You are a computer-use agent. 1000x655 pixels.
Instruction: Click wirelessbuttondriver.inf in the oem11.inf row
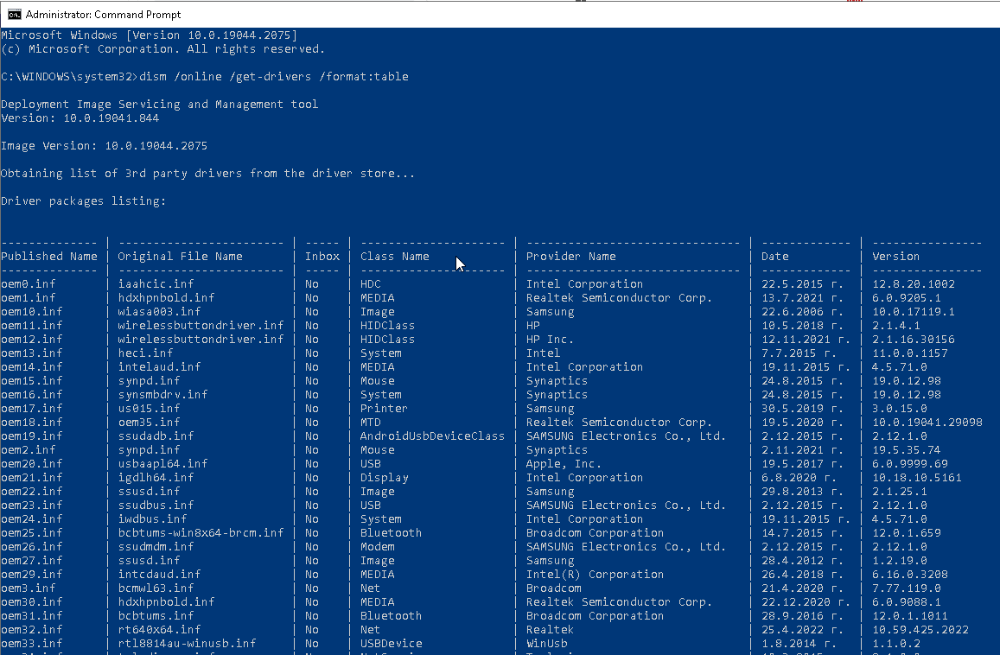coord(200,325)
